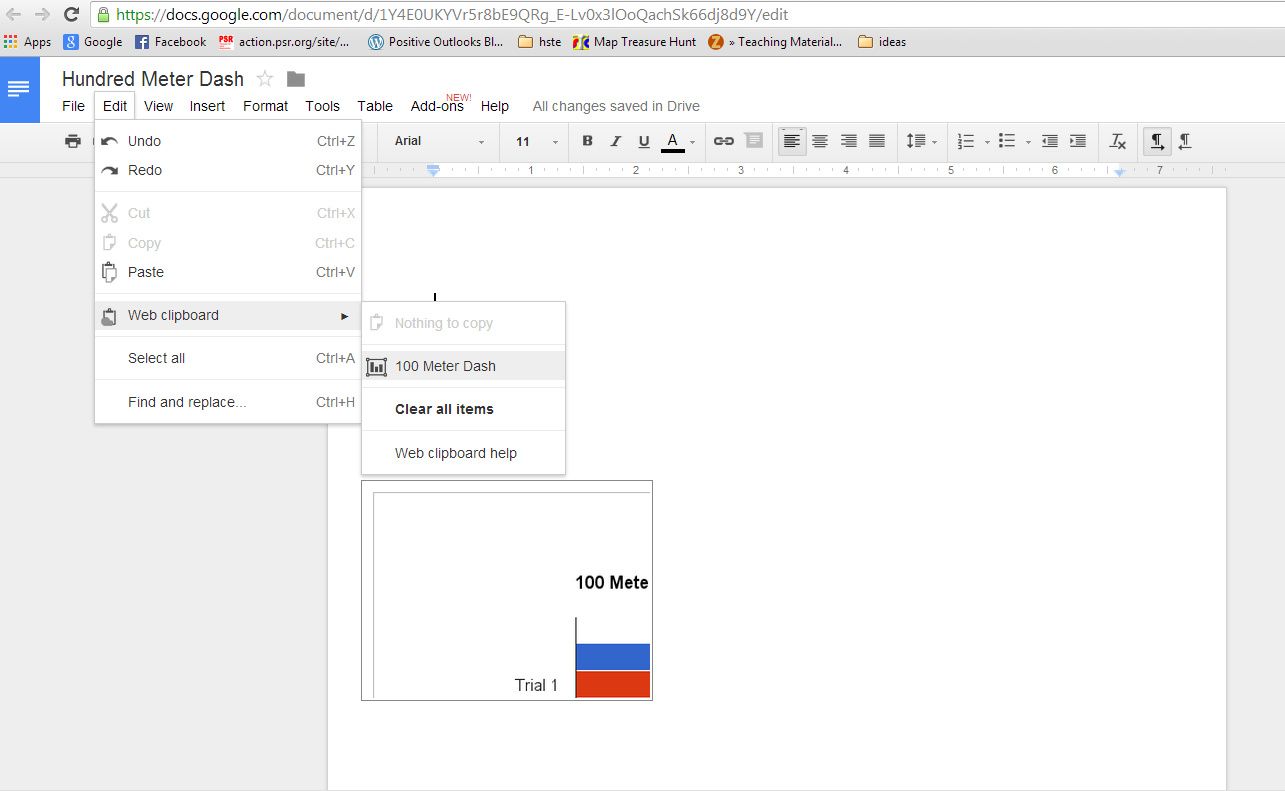Viewport: 1285px width, 791px height.
Task: Click the browser forward arrow
Action: click(x=42, y=15)
